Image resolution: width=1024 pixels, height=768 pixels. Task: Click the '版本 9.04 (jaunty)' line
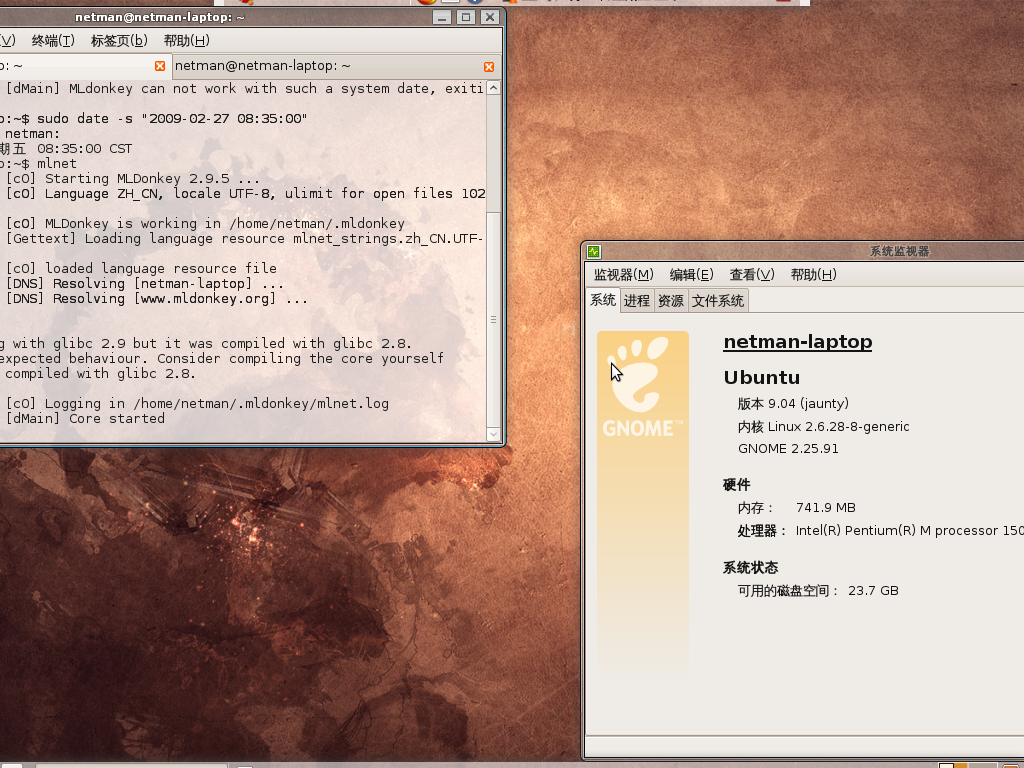tap(793, 404)
